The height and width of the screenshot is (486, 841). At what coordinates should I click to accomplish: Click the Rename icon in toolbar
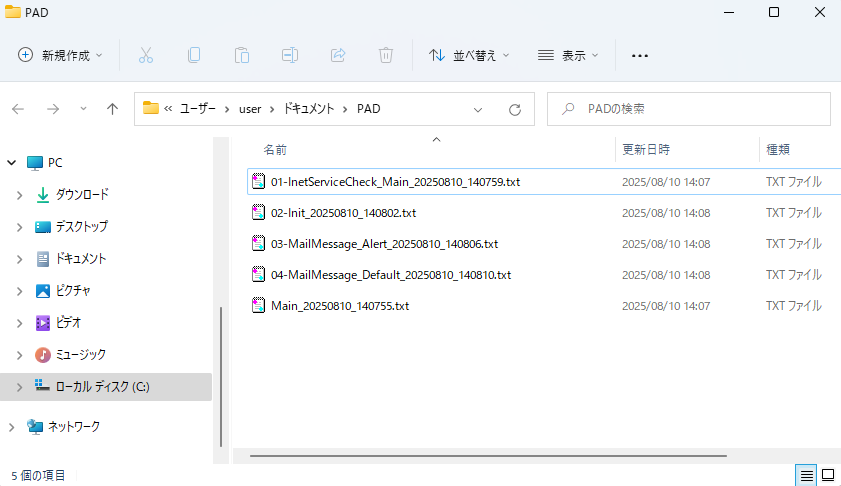click(x=290, y=55)
